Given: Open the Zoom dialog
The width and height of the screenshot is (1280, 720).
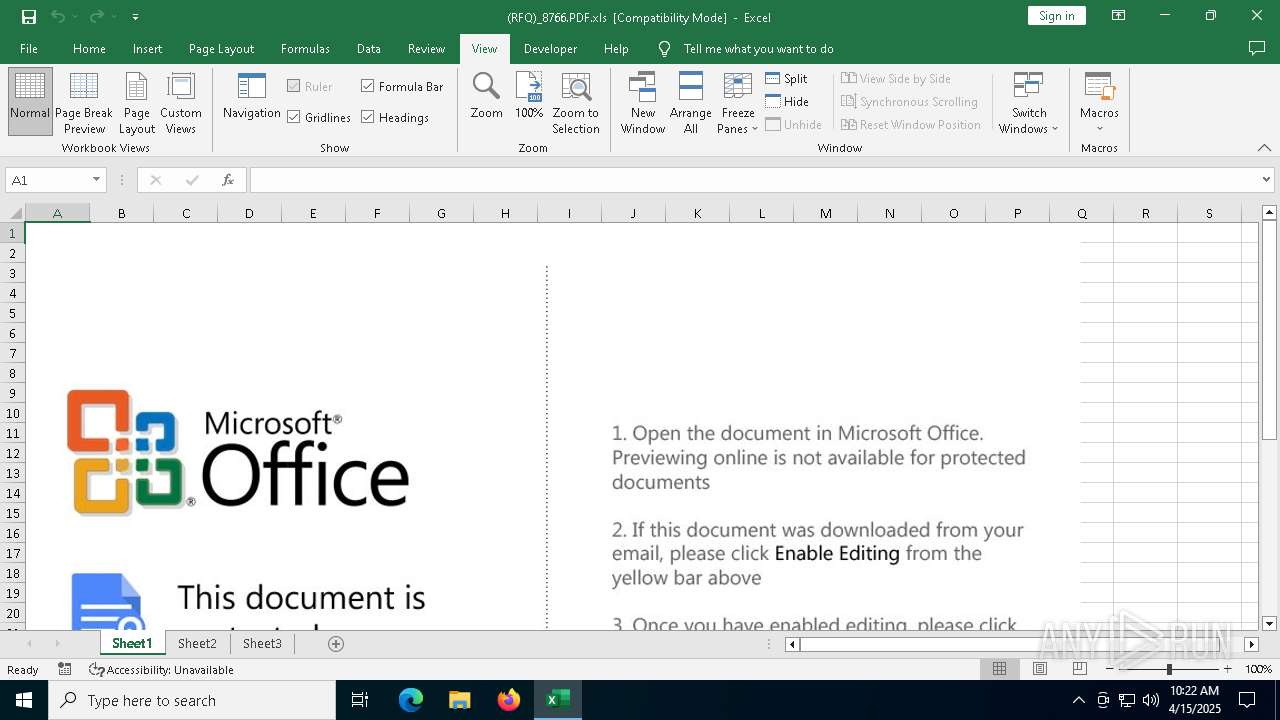Looking at the screenshot, I should (486, 97).
